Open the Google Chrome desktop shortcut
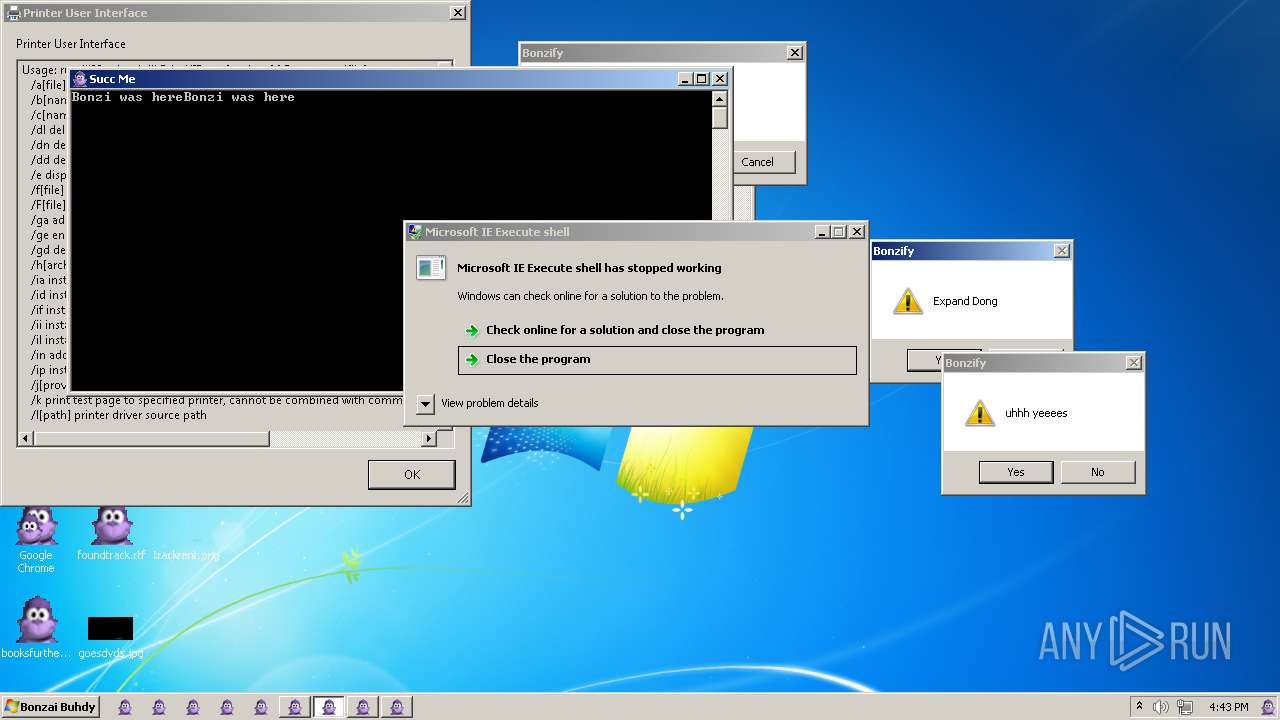The height and width of the screenshot is (720, 1280). (x=36, y=540)
